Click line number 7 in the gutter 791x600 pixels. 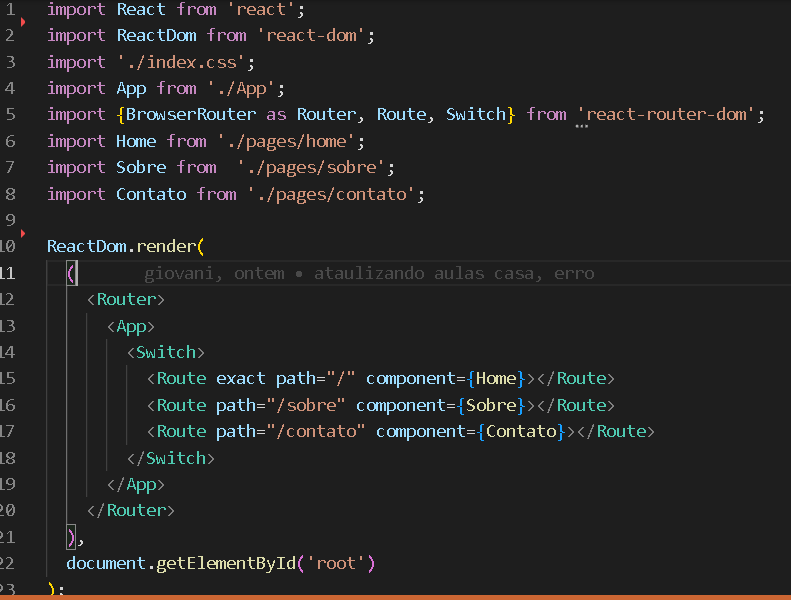10,168
